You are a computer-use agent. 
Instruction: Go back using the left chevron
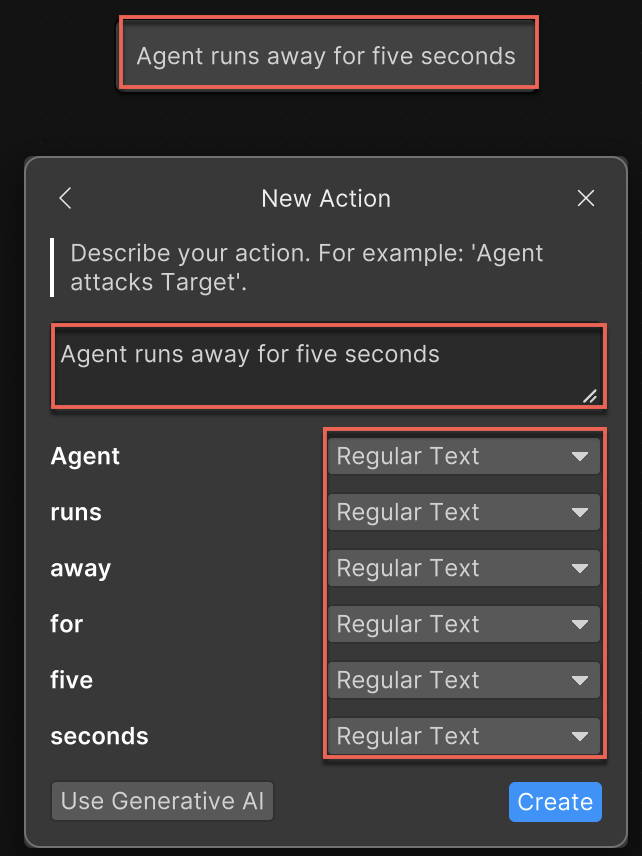pyautogui.click(x=66, y=198)
